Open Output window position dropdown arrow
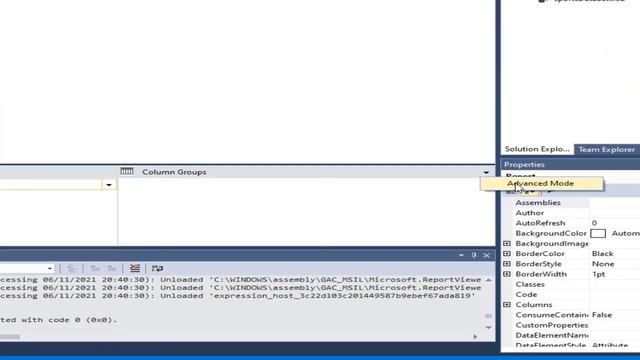 click(x=461, y=256)
